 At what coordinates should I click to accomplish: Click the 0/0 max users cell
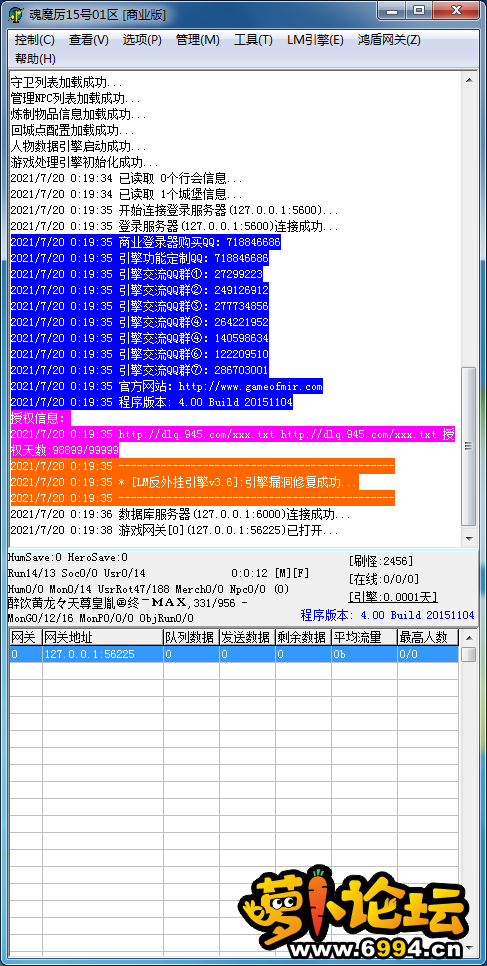428,654
